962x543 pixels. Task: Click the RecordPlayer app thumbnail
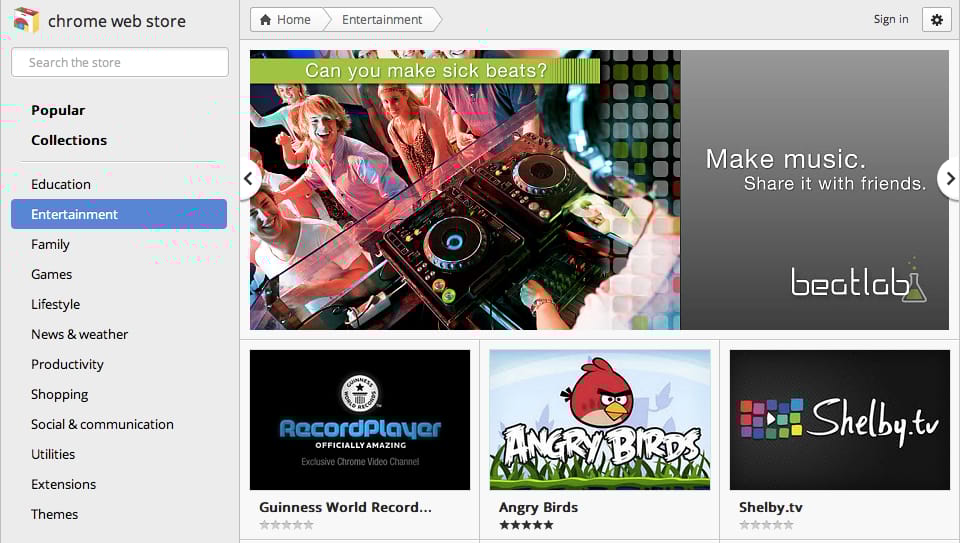(360, 420)
